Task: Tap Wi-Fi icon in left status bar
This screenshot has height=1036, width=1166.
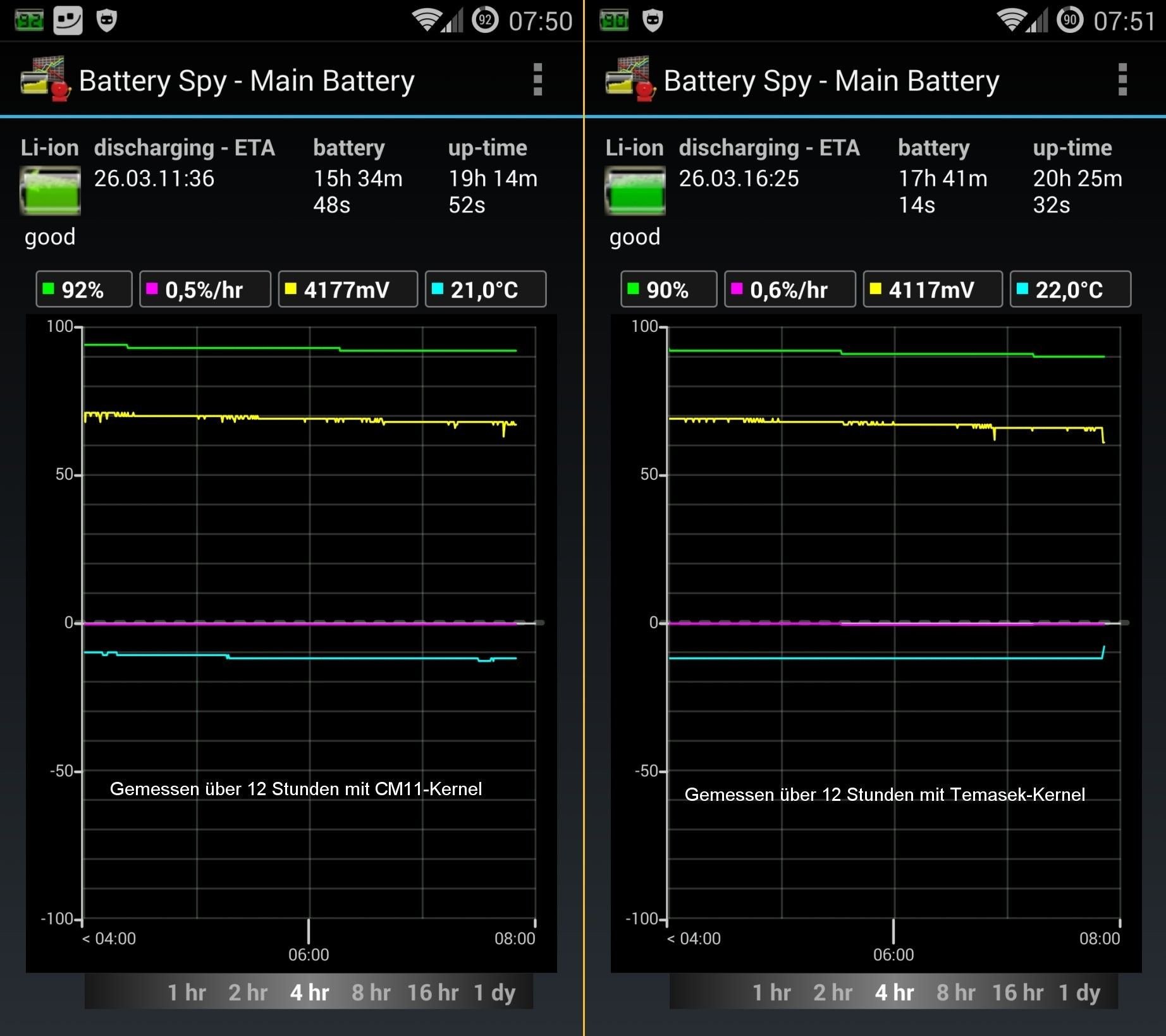Action: tap(427, 20)
